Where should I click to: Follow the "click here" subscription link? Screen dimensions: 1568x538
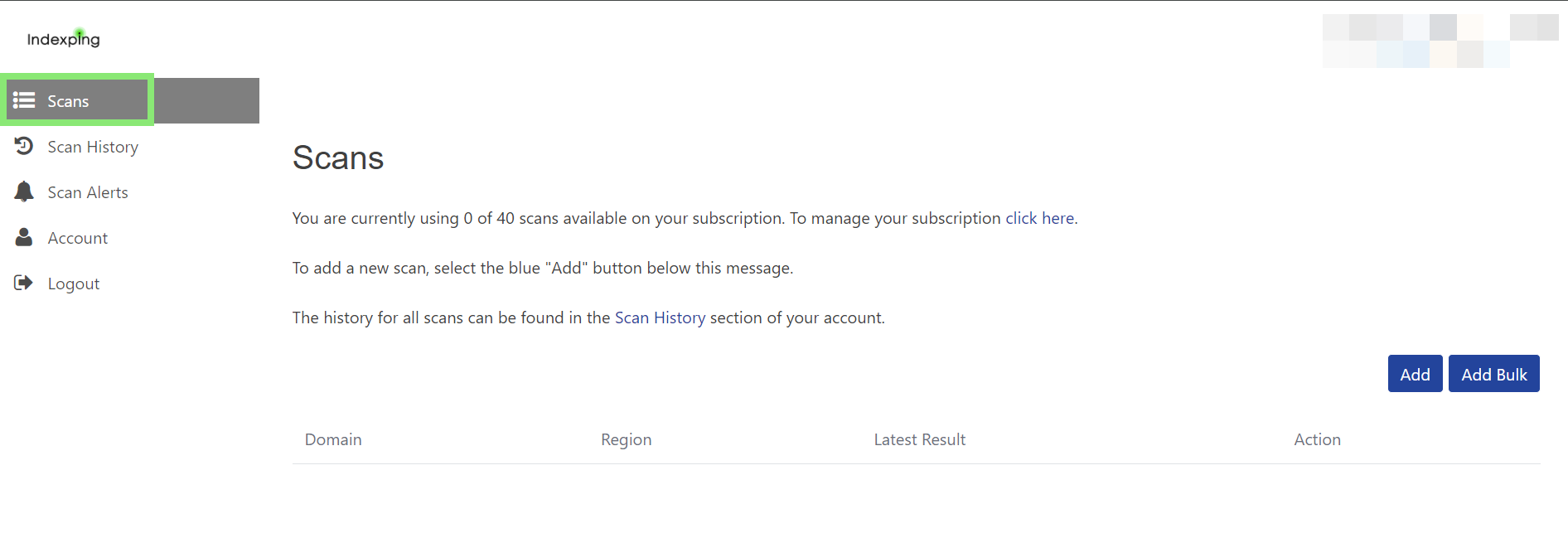pyautogui.click(x=1039, y=218)
